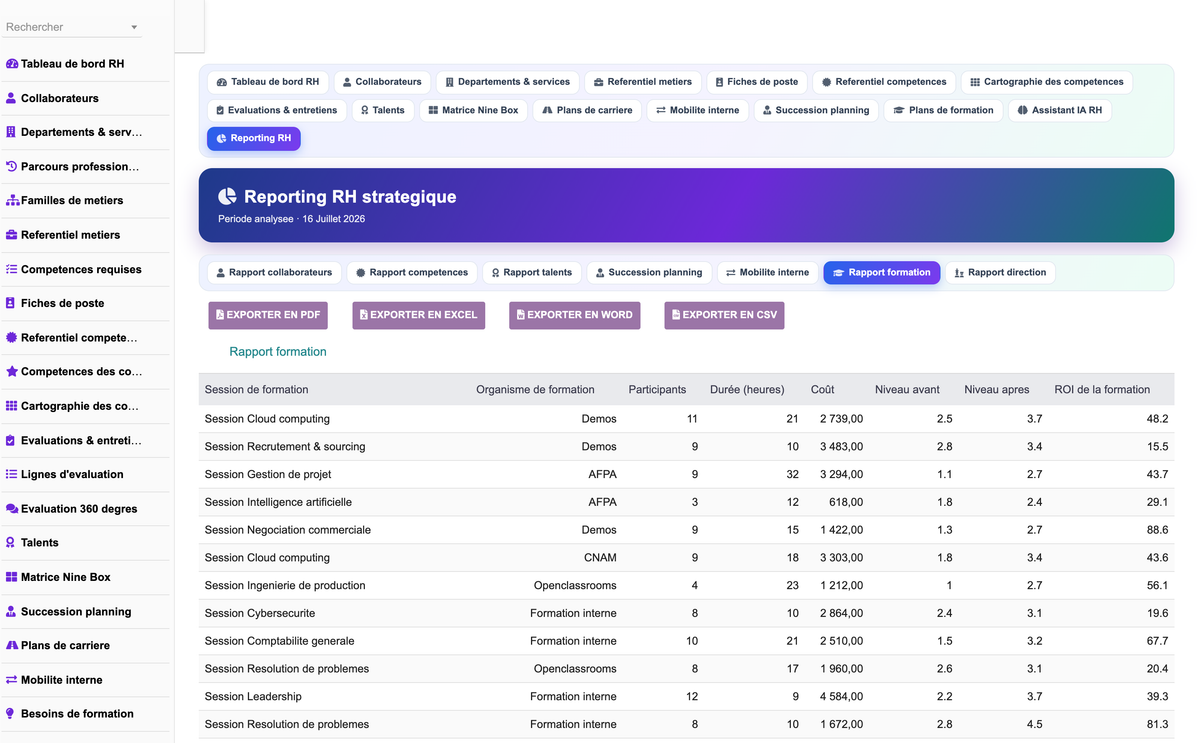Click the 4 584,00 cost cell
The width and height of the screenshot is (1200, 743).
pyautogui.click(x=841, y=697)
